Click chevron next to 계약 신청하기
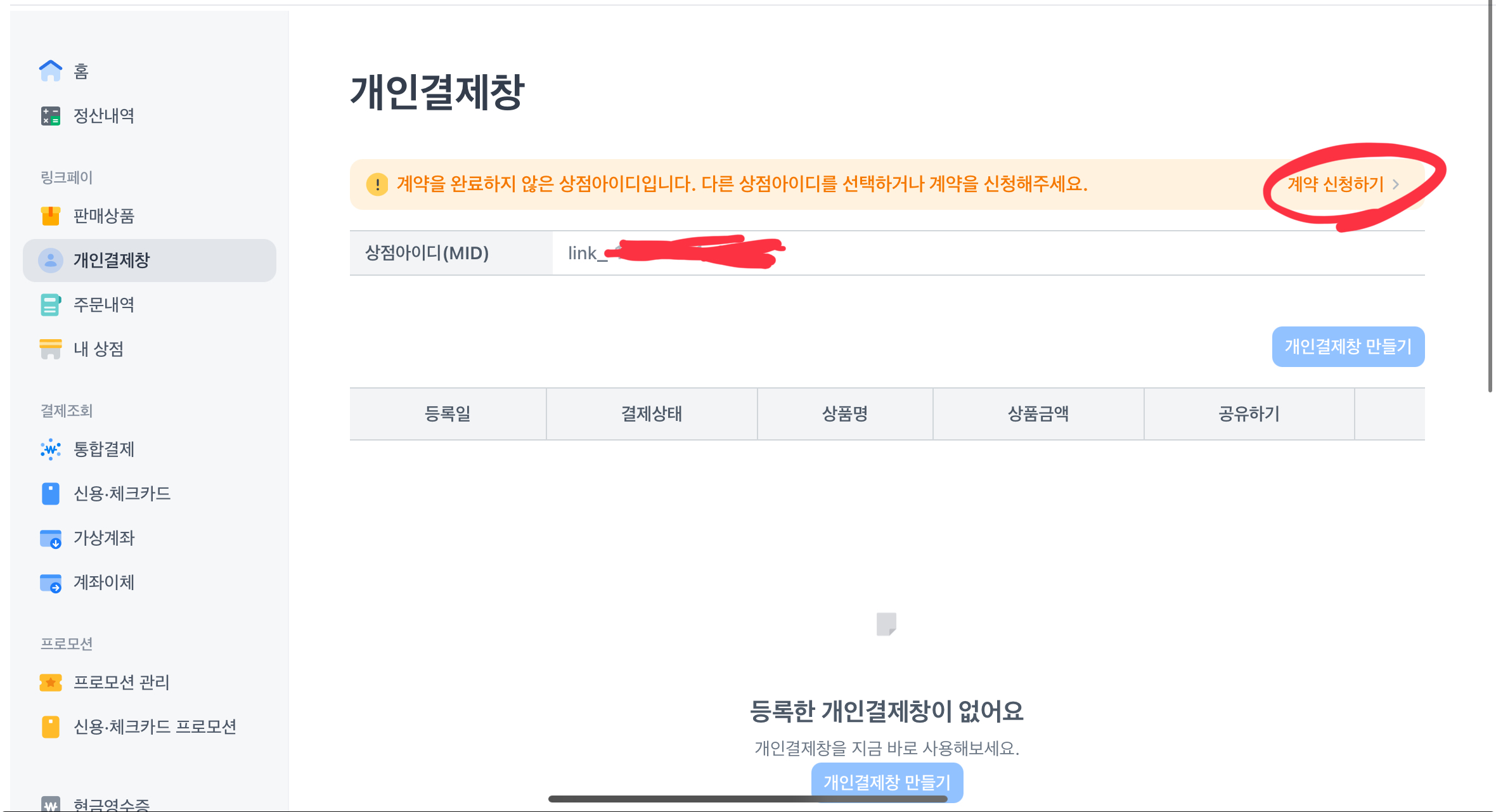The height and width of the screenshot is (812, 1496). click(1396, 184)
